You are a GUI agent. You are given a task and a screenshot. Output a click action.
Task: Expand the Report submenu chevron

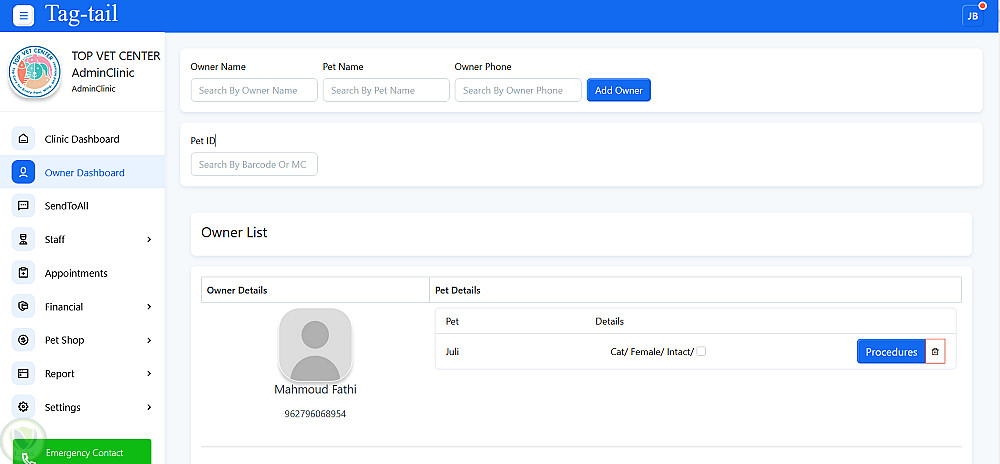[149, 373]
